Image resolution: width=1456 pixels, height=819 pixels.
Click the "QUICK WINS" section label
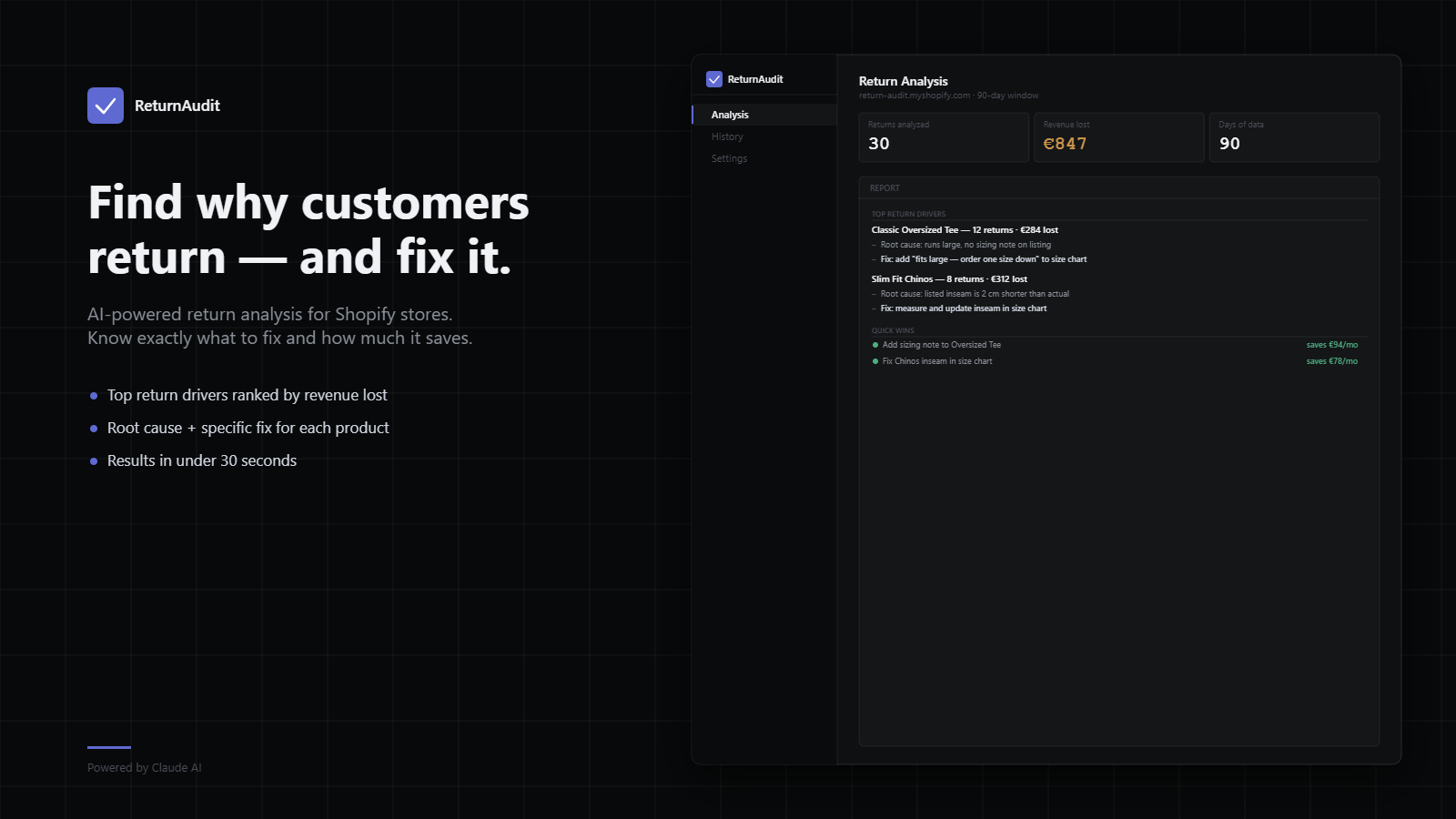[893, 331]
